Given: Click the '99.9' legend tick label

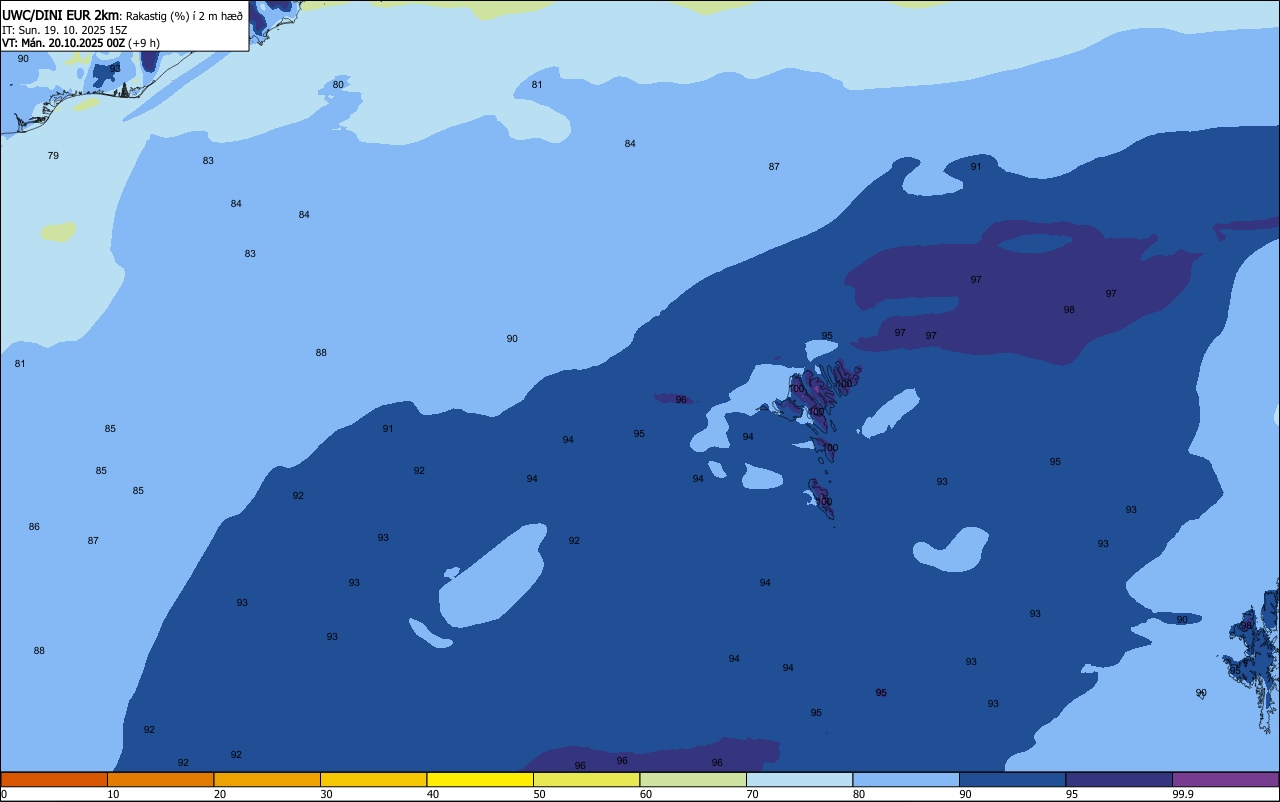Looking at the screenshot, I should coord(1183,794).
